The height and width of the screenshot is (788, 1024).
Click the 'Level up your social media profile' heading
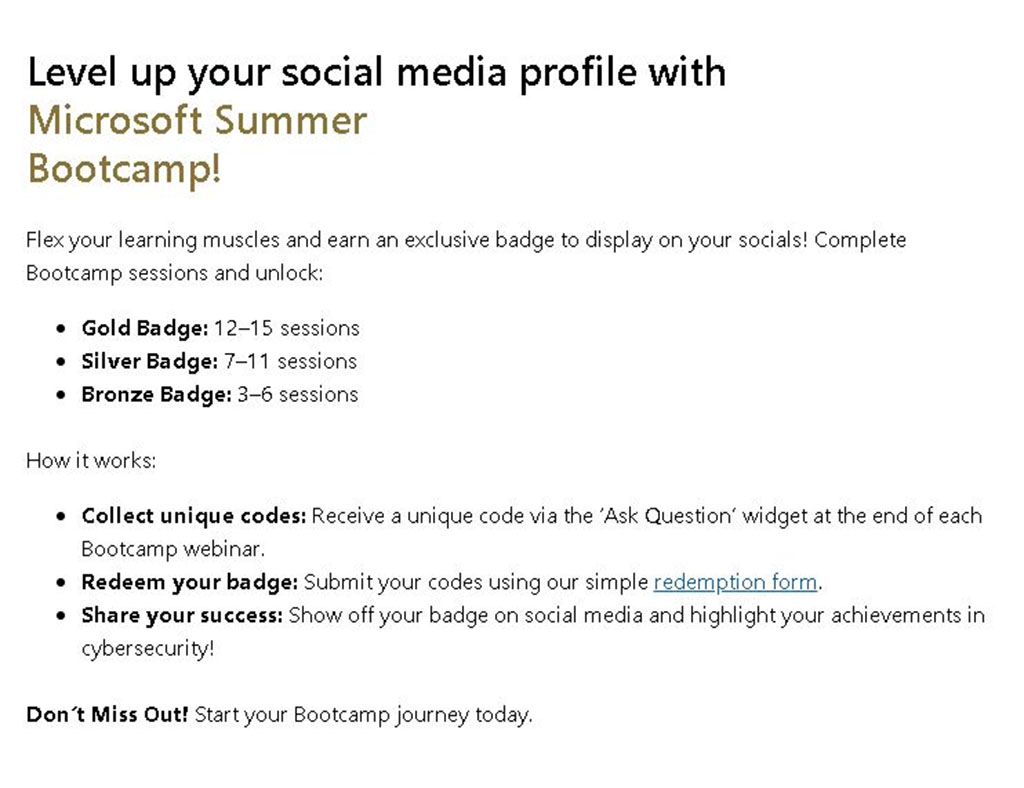(x=376, y=72)
